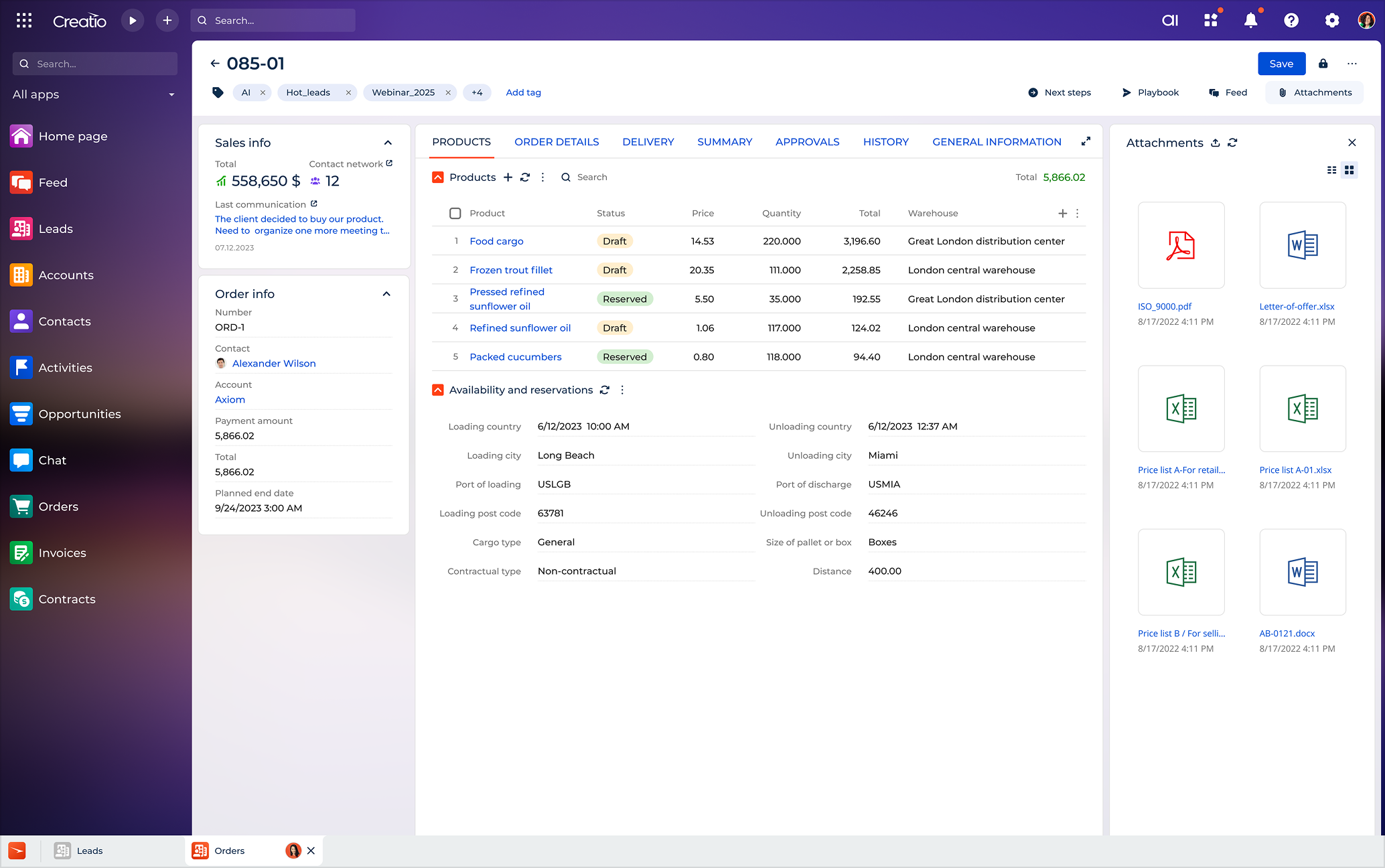Open the Creatio AI assistant icon
This screenshot has width=1385, height=868.
1170,20
